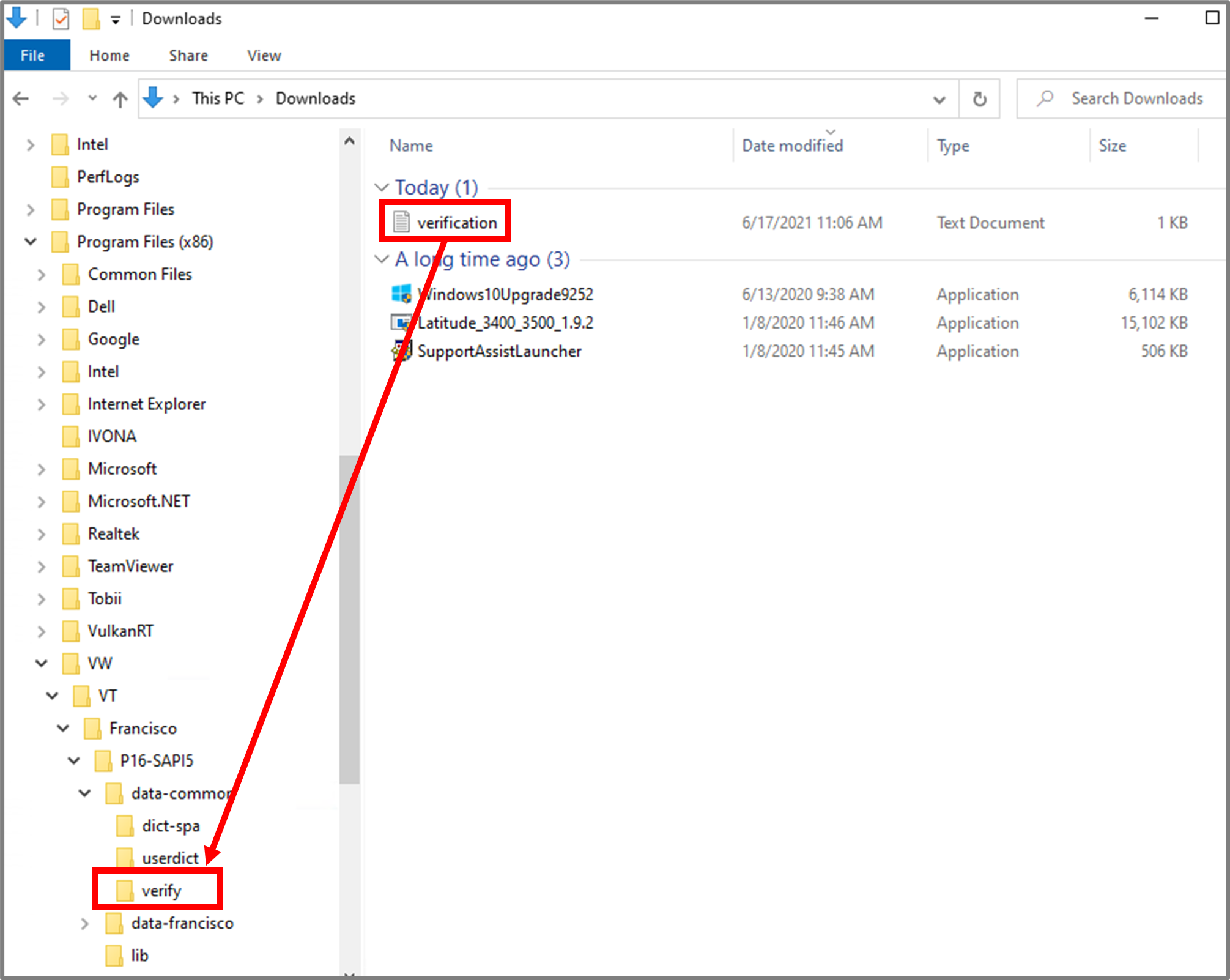Select the Internet Explorer folder icon
Viewport: 1230px width, 980px height.
point(71,404)
